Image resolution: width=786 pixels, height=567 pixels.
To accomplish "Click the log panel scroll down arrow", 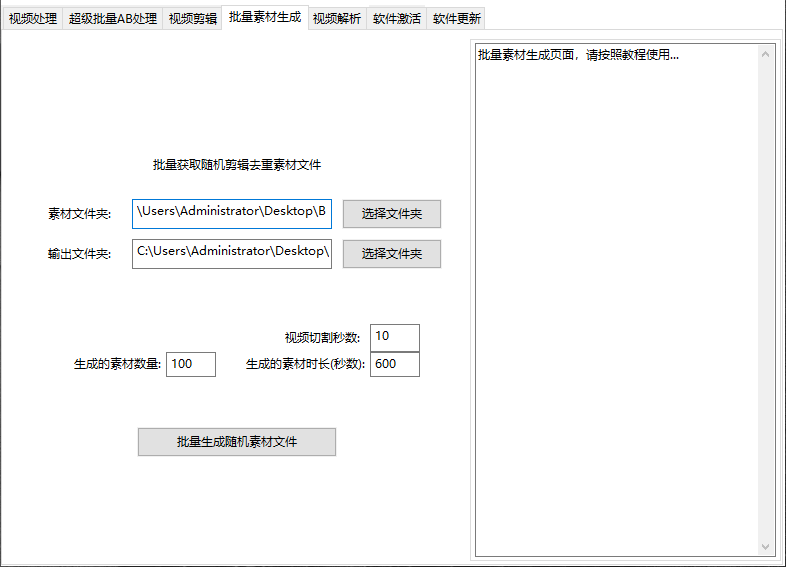I will click(x=765, y=546).
